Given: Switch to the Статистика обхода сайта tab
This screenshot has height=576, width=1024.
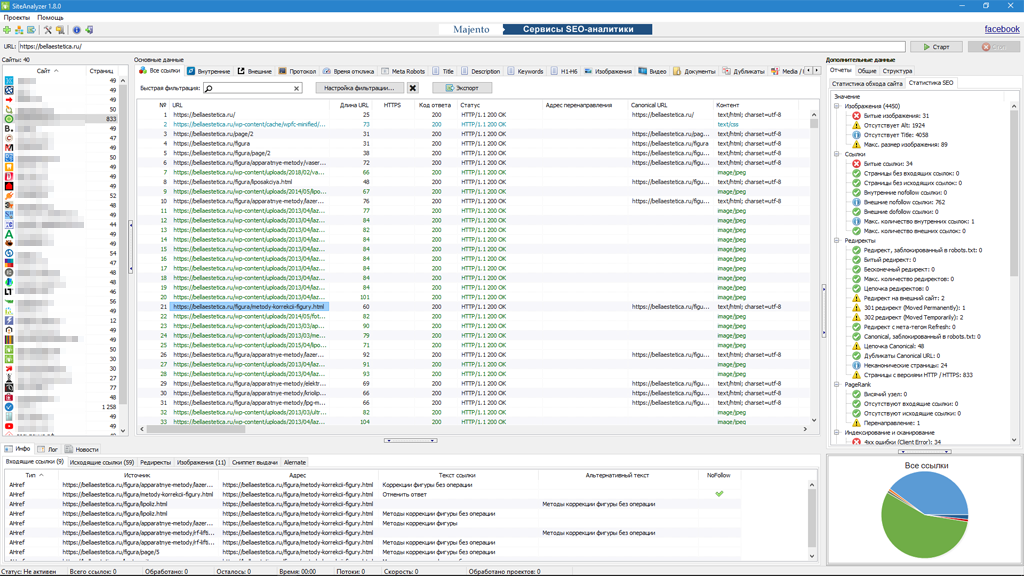Looking at the screenshot, I should click(867, 84).
